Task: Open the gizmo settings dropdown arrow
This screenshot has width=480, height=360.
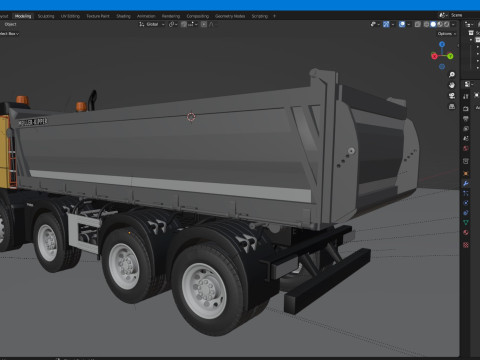Action: tap(393, 24)
